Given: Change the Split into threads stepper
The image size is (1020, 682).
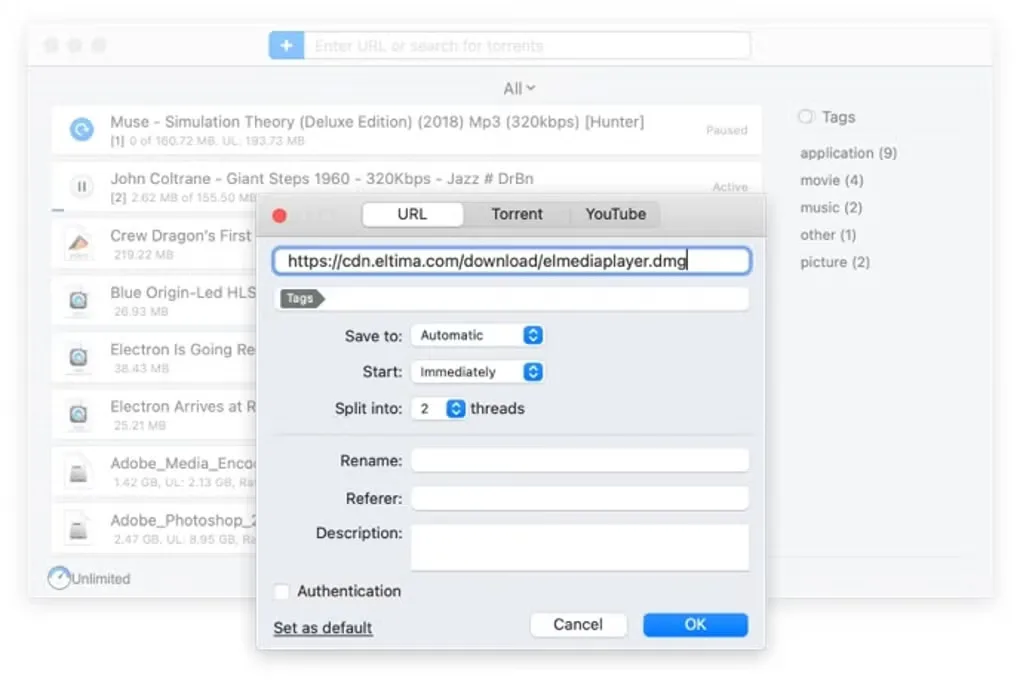Looking at the screenshot, I should click(455, 409).
